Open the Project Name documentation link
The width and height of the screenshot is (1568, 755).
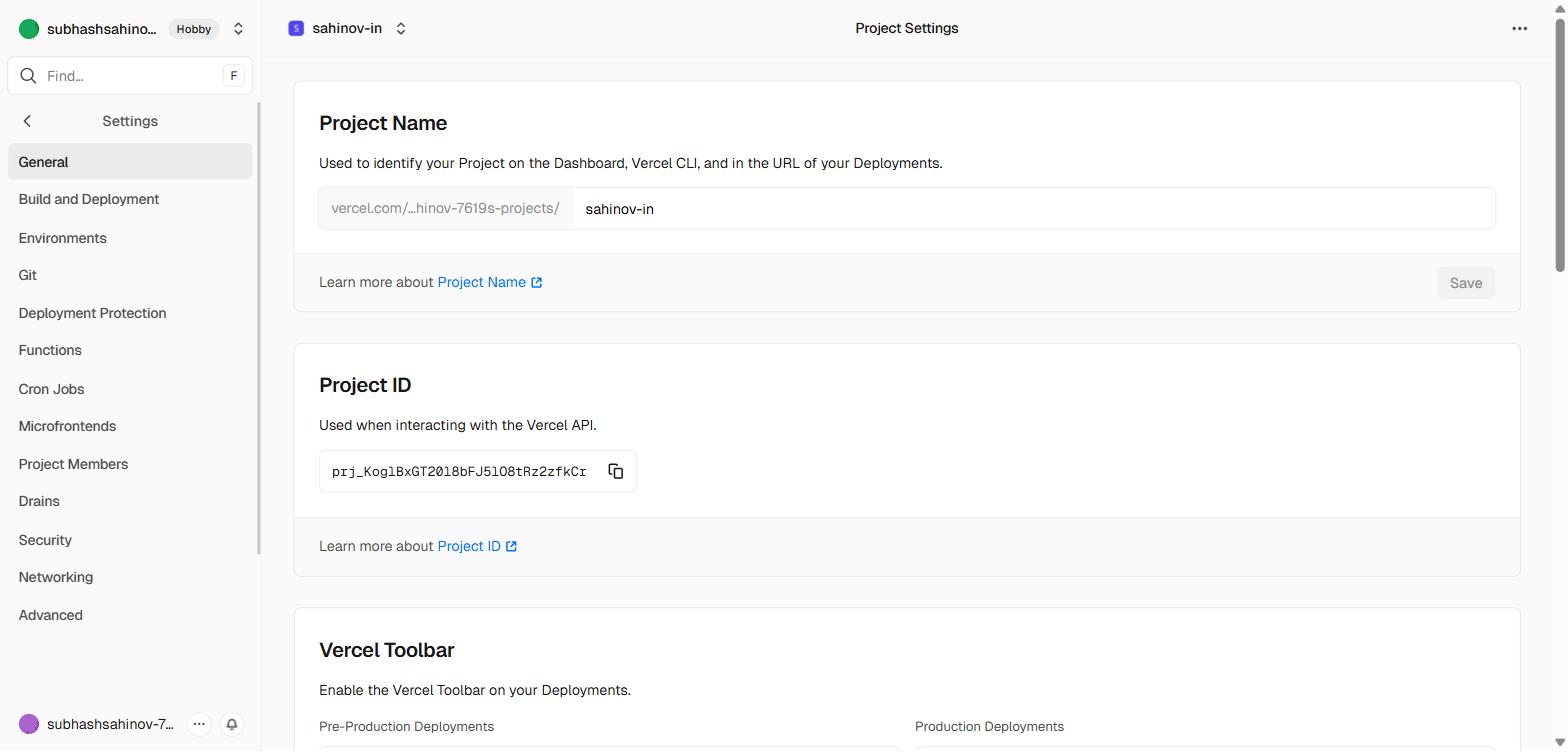point(490,282)
